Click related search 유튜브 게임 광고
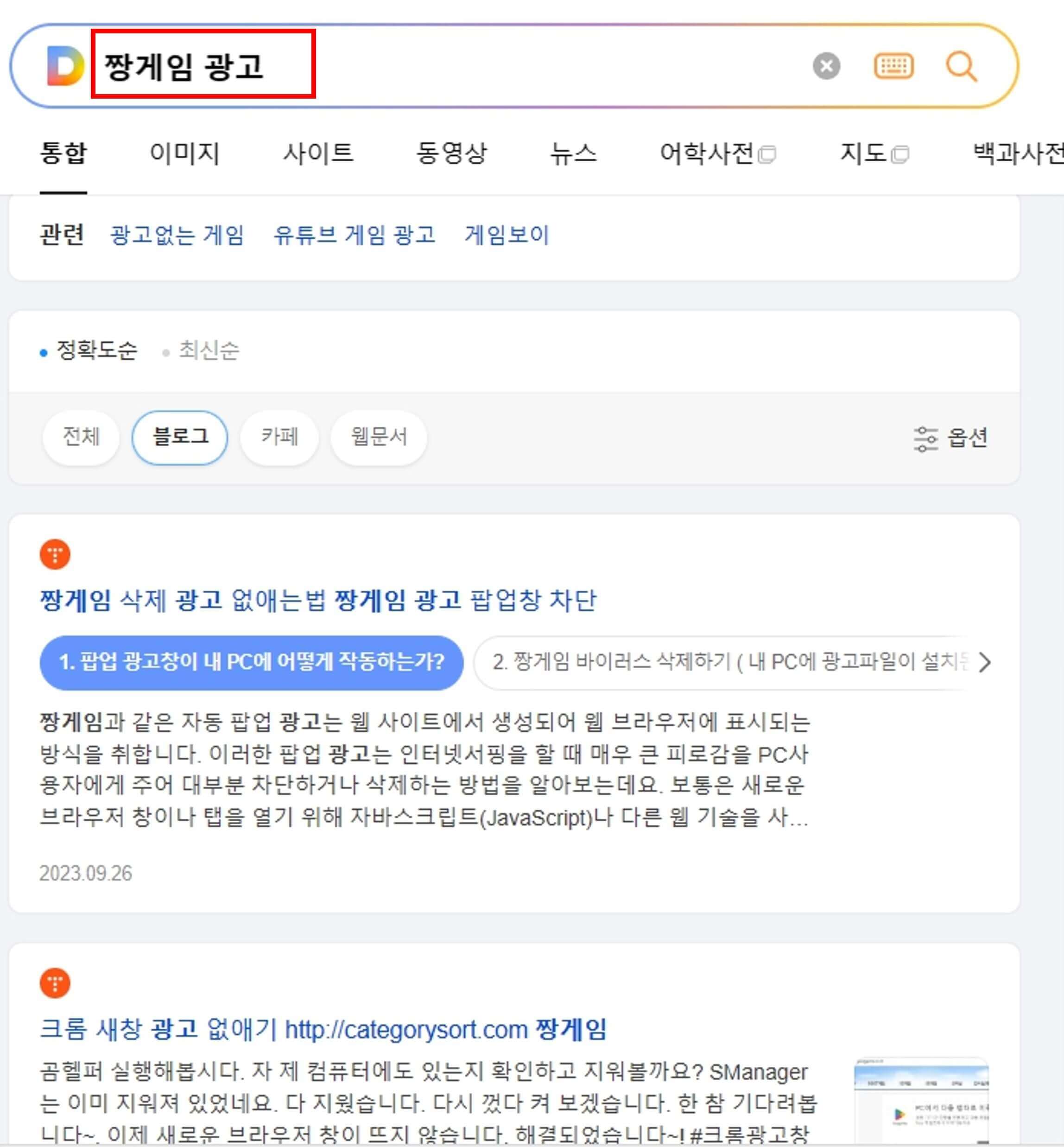This screenshot has height=1147, width=1064. click(x=355, y=235)
